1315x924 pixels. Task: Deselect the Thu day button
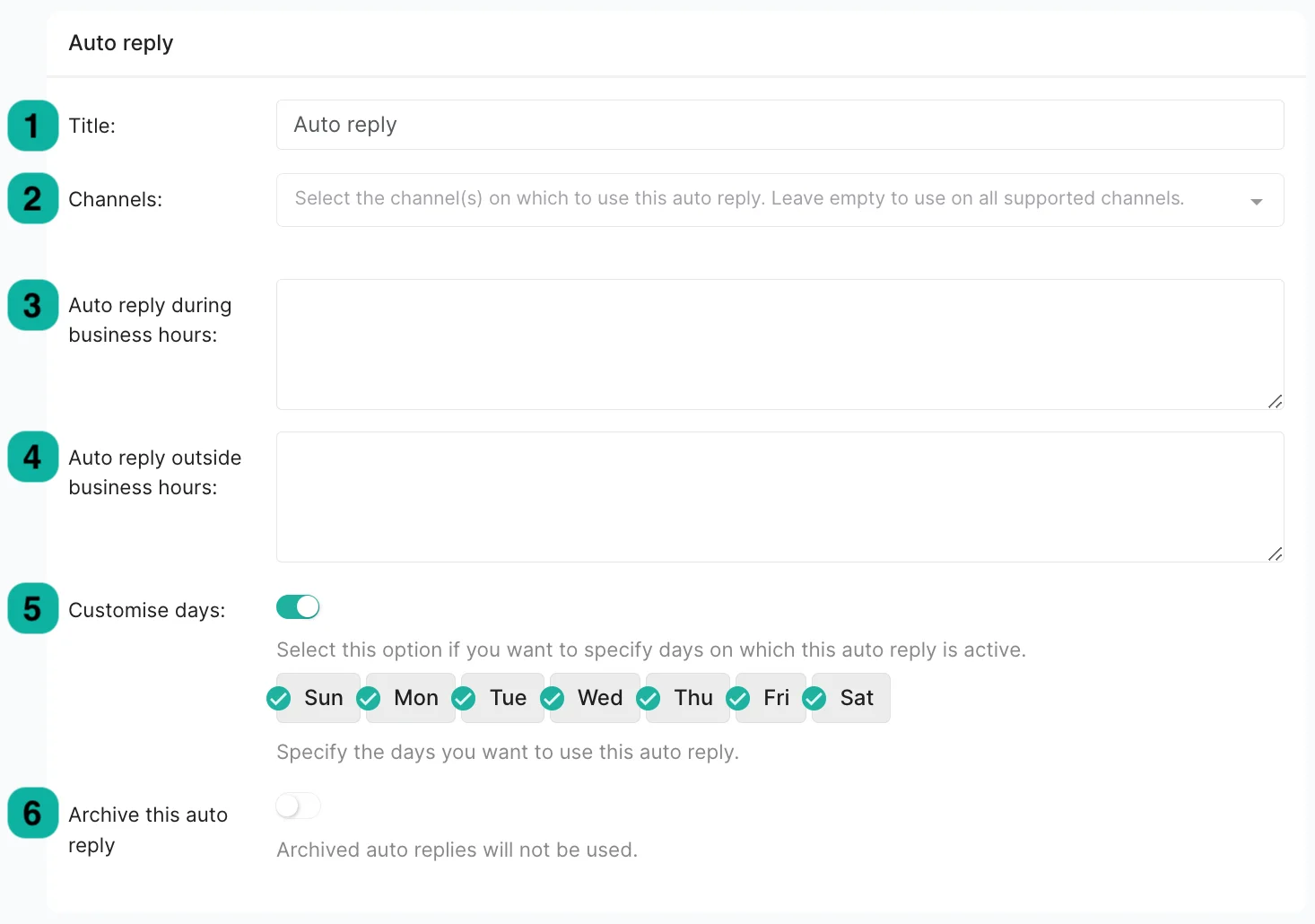tap(686, 697)
